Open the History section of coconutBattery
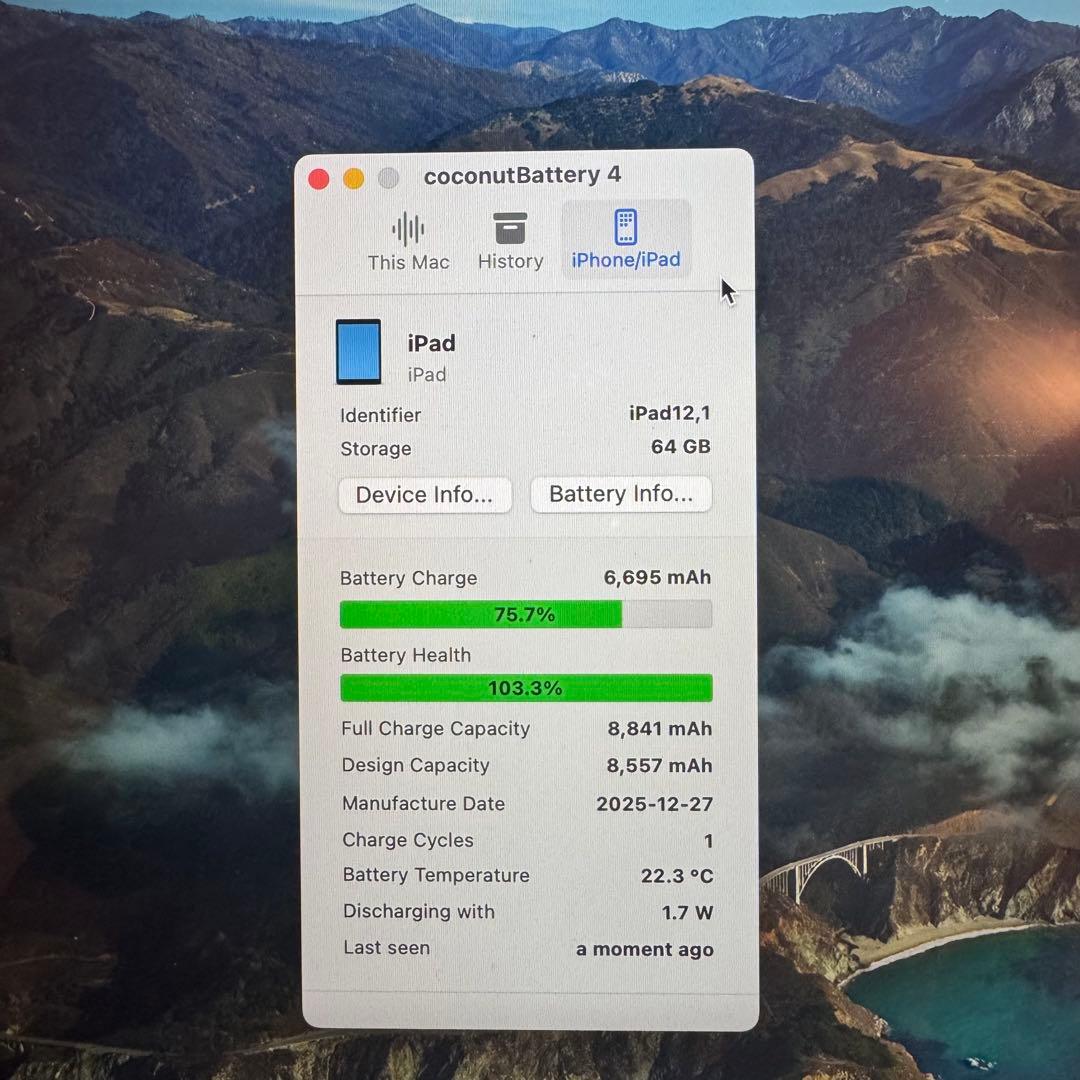 (510, 242)
